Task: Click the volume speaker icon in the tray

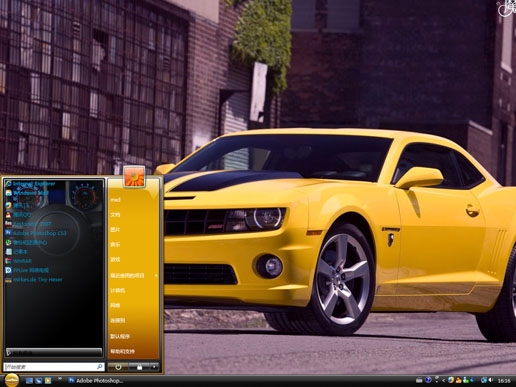Action: click(x=491, y=380)
